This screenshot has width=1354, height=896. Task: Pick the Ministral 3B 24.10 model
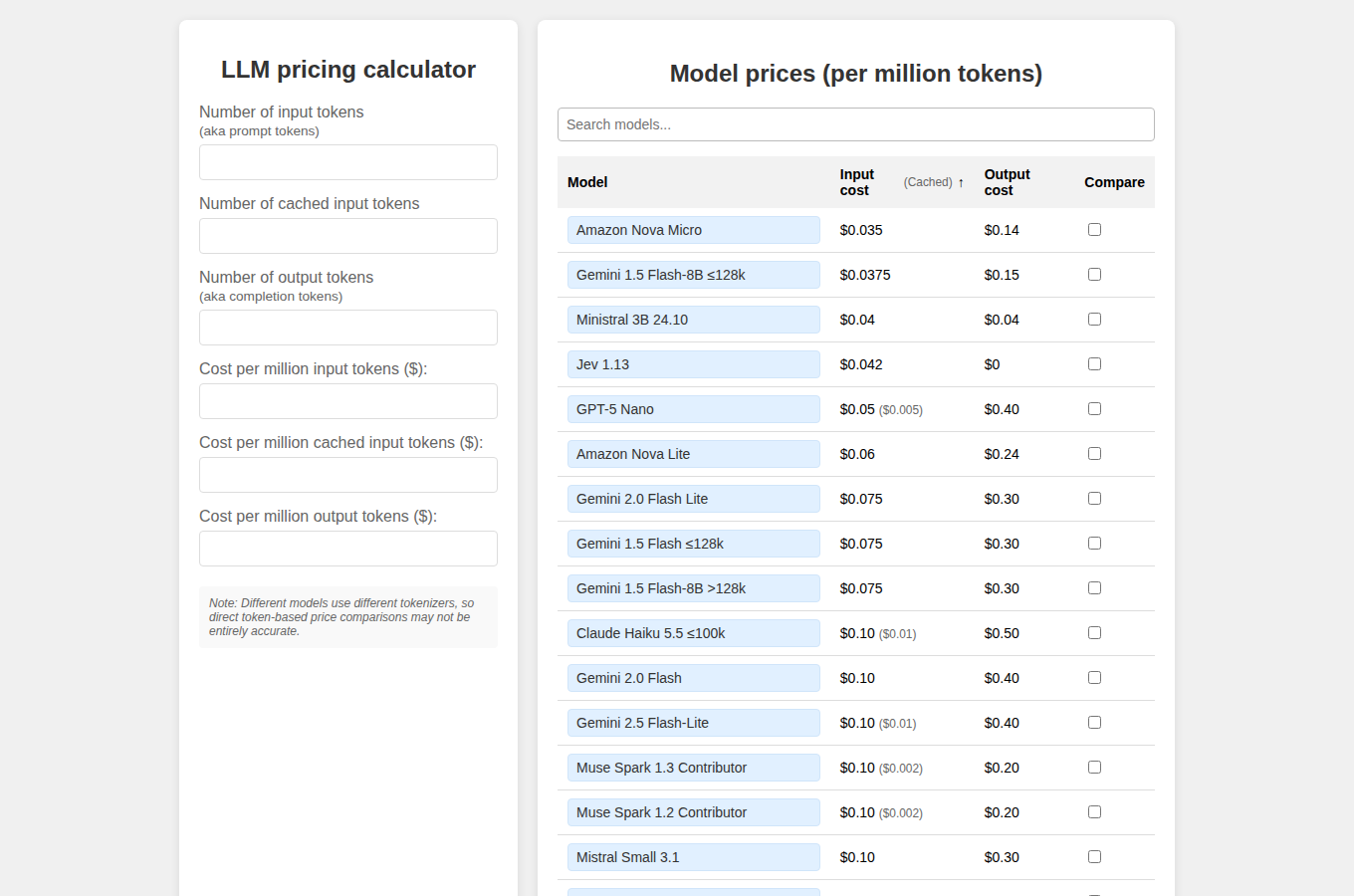coord(694,320)
